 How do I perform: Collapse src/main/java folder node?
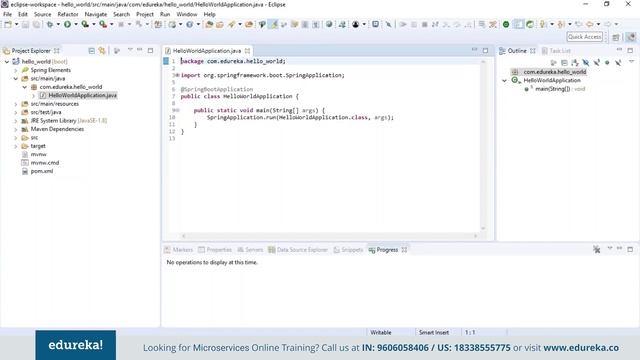point(16,79)
